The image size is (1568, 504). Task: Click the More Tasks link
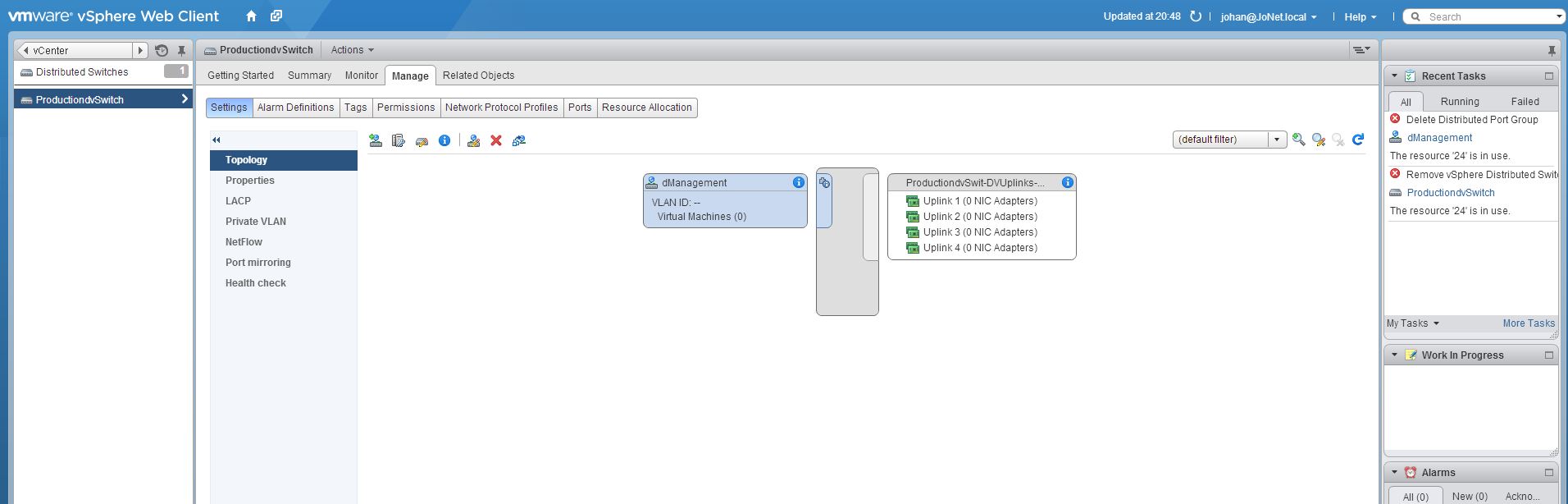(x=1529, y=323)
